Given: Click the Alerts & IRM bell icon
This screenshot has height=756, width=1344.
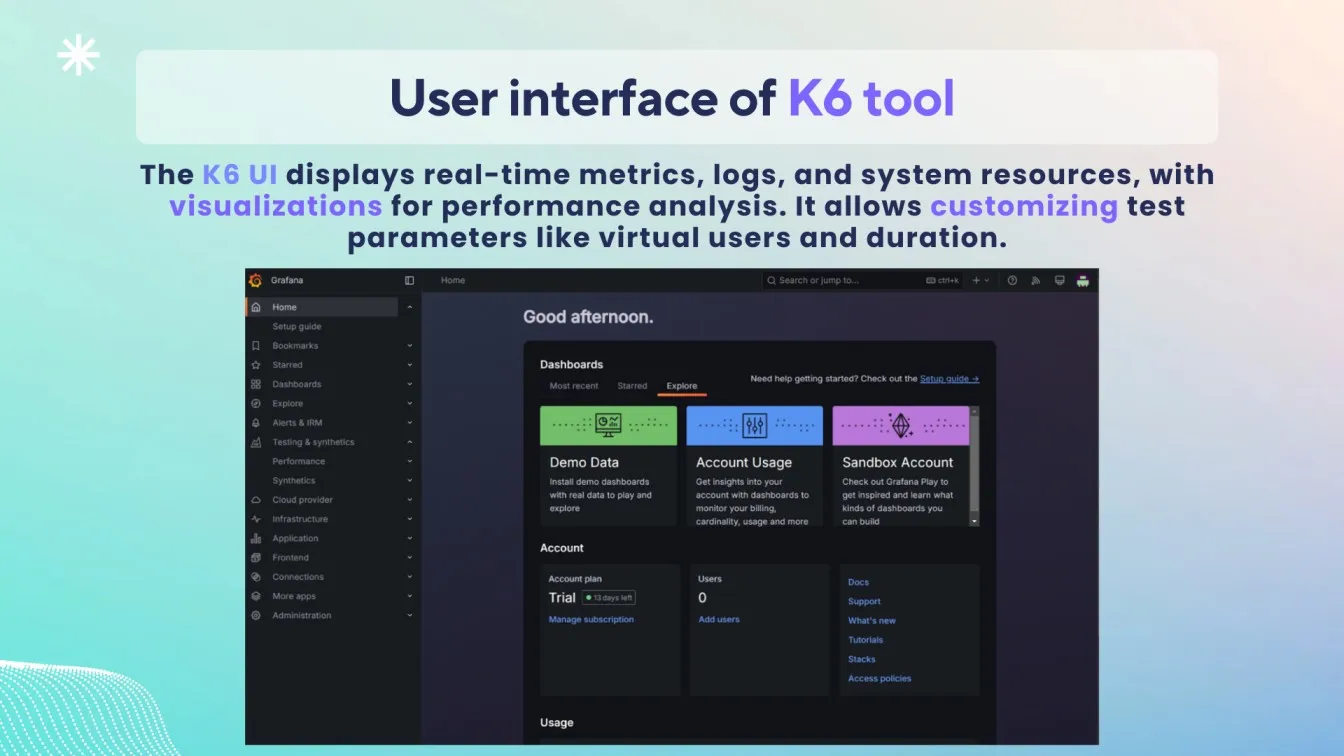Looking at the screenshot, I should (x=256, y=423).
